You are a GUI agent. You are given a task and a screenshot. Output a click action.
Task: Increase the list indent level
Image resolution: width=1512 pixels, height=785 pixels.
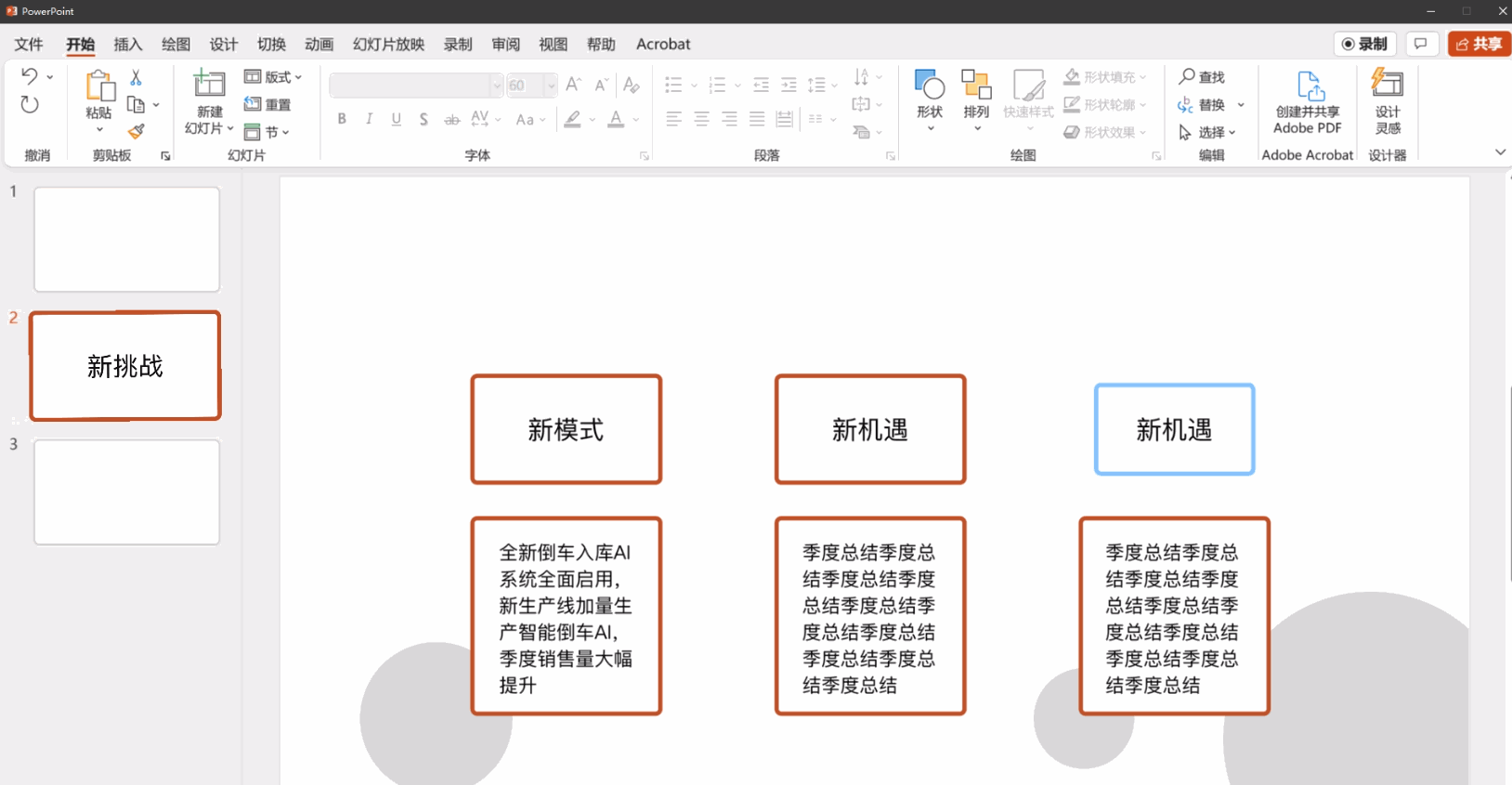click(x=789, y=85)
